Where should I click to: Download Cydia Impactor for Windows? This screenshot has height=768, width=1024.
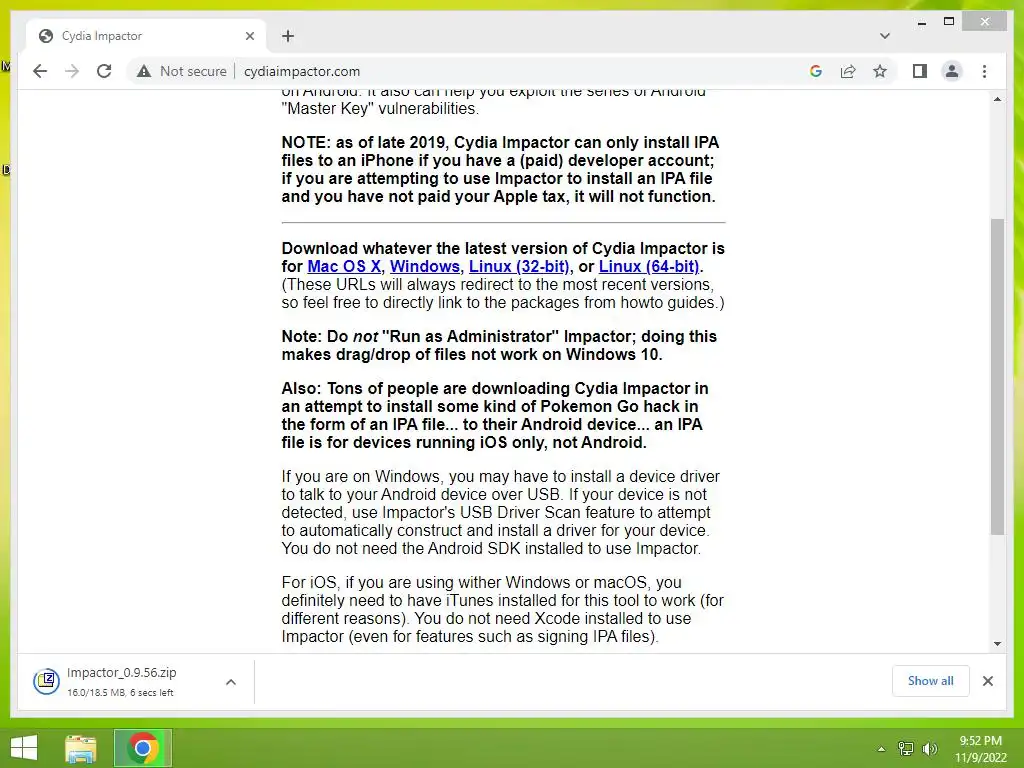[x=424, y=266]
